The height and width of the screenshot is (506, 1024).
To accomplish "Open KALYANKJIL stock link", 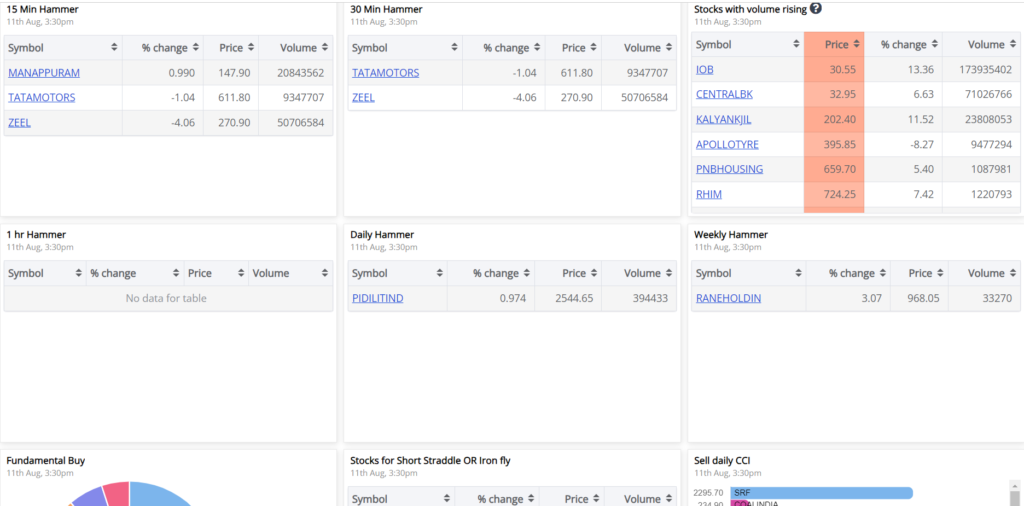I will coord(726,119).
